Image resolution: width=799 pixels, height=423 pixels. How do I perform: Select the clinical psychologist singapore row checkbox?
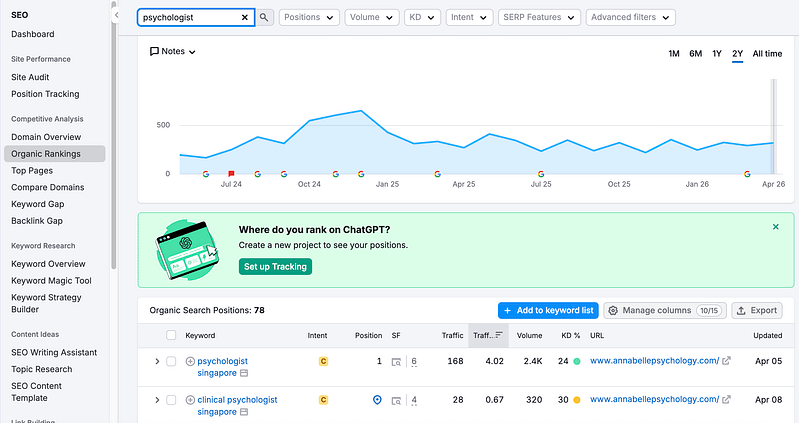[x=171, y=400]
